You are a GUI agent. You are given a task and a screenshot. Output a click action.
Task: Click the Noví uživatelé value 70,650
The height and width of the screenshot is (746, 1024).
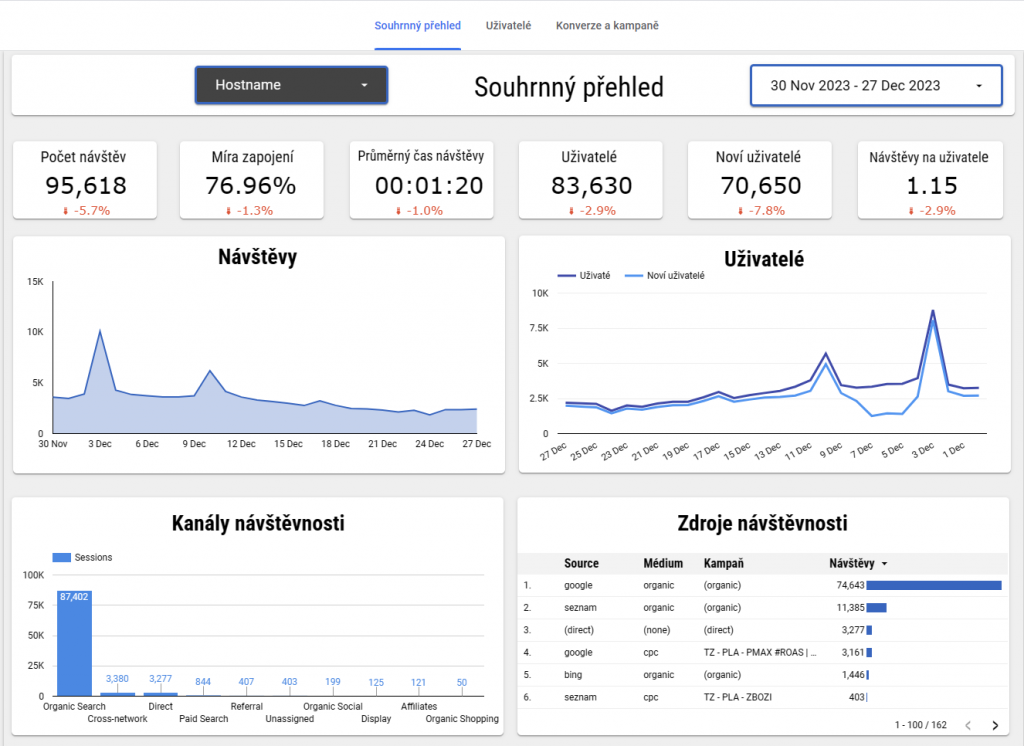click(x=761, y=186)
